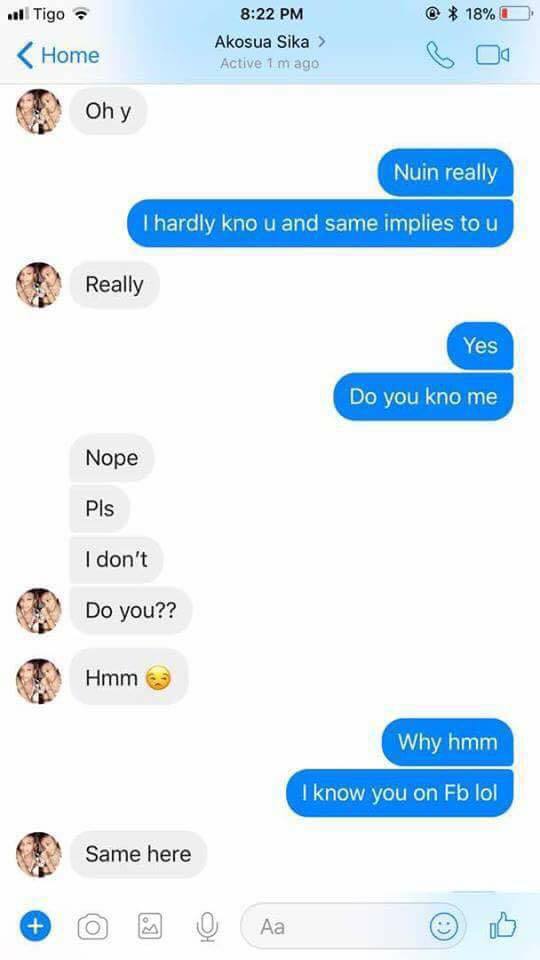
Task: Tap the microphone to record voice
Action: (x=208, y=927)
